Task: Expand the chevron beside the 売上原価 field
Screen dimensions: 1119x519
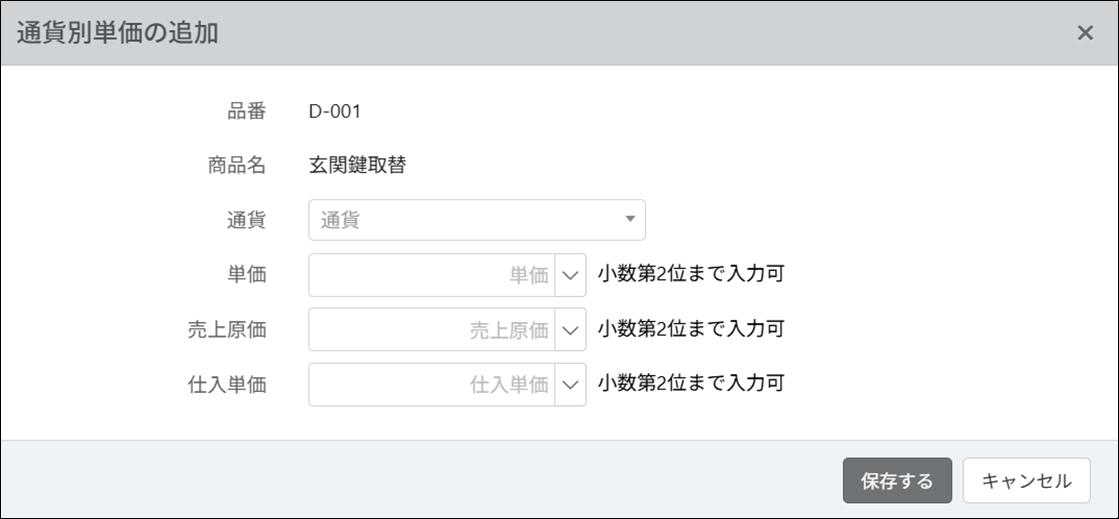Action: pyautogui.click(x=570, y=329)
